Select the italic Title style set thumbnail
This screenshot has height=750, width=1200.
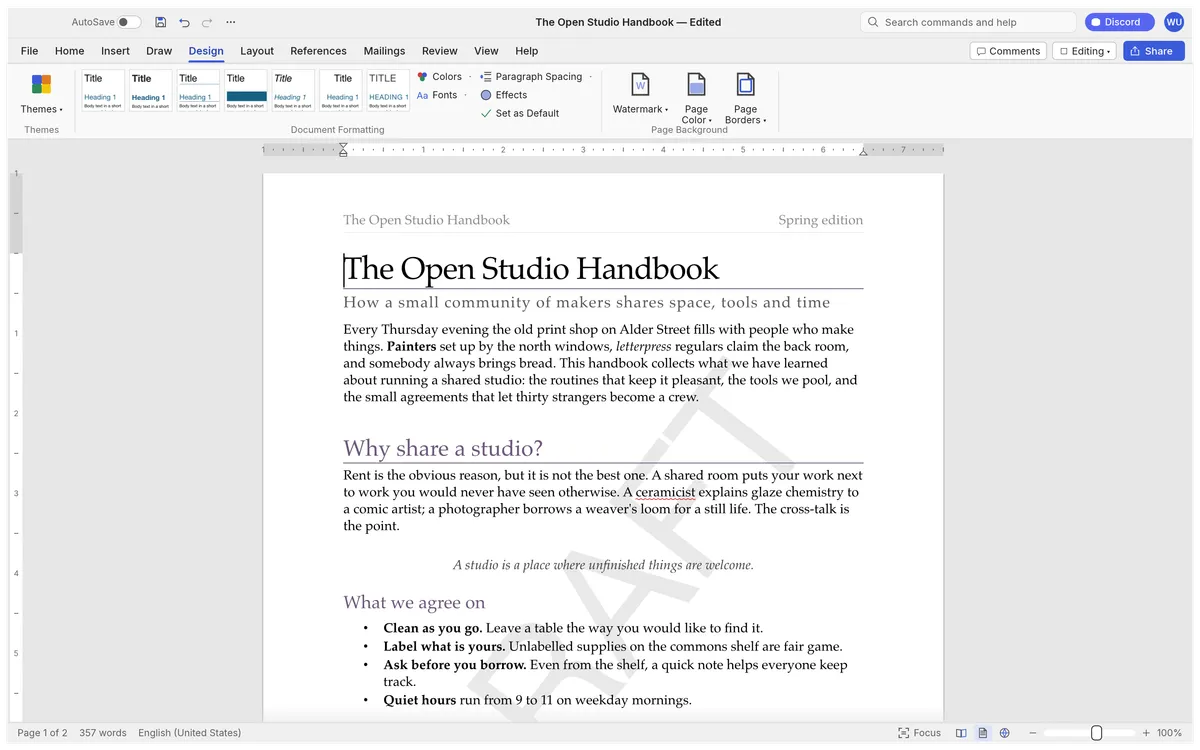pos(294,90)
